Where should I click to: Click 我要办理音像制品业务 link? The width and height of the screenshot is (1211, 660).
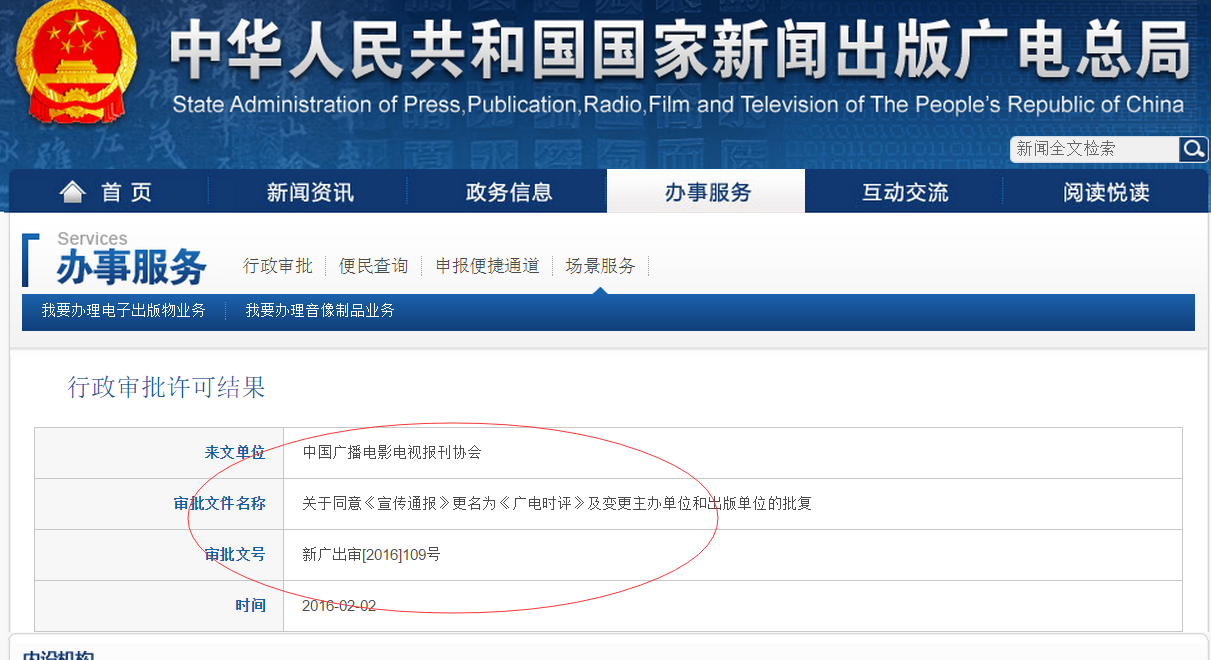click(x=320, y=311)
